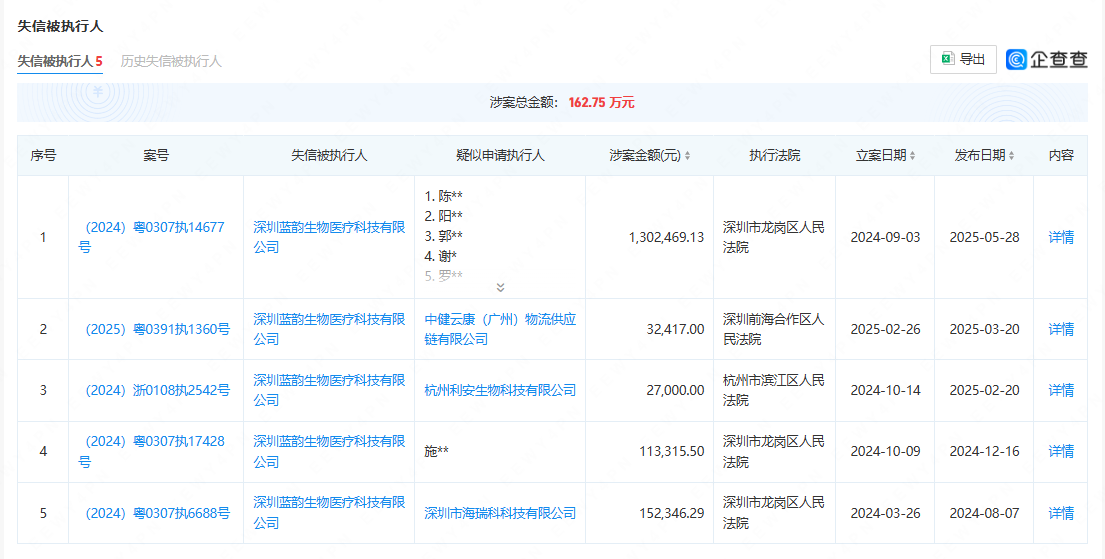Click amount 1,302,469.13
This screenshot has height=559, width=1105.
click(x=666, y=238)
